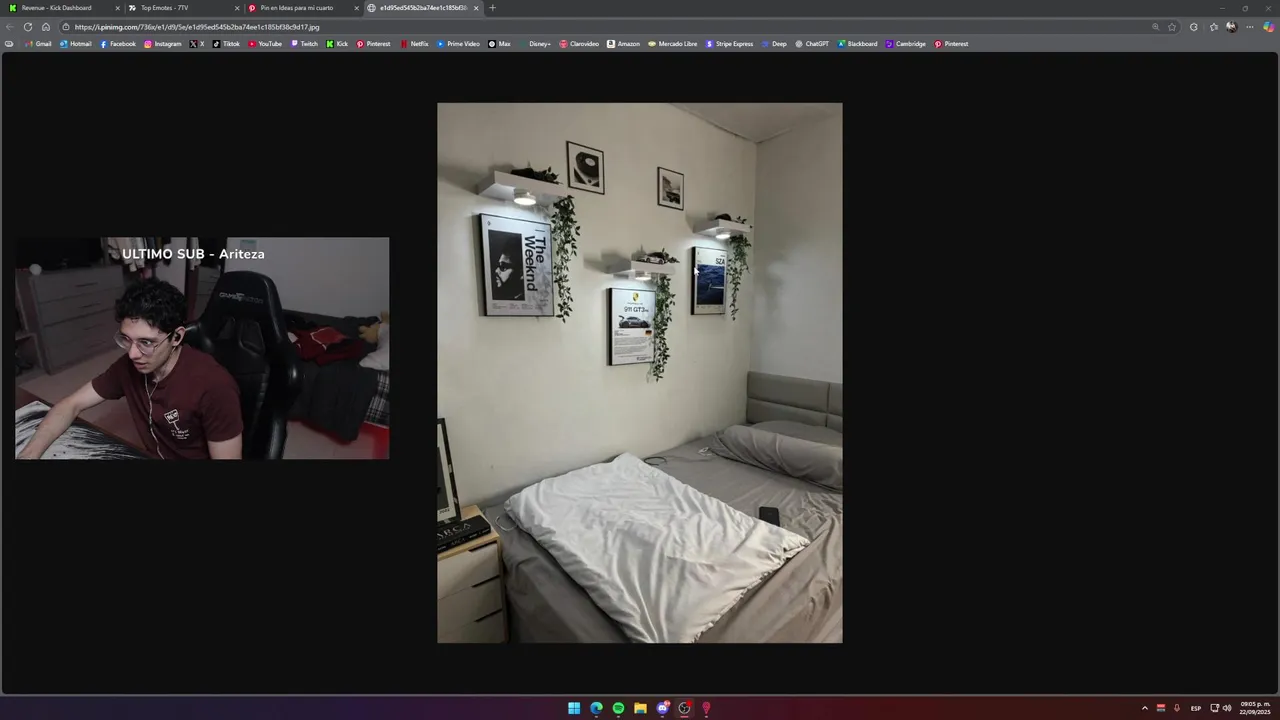This screenshot has width=1280, height=720.
Task: Open the volume tray control
Action: tap(1227, 708)
